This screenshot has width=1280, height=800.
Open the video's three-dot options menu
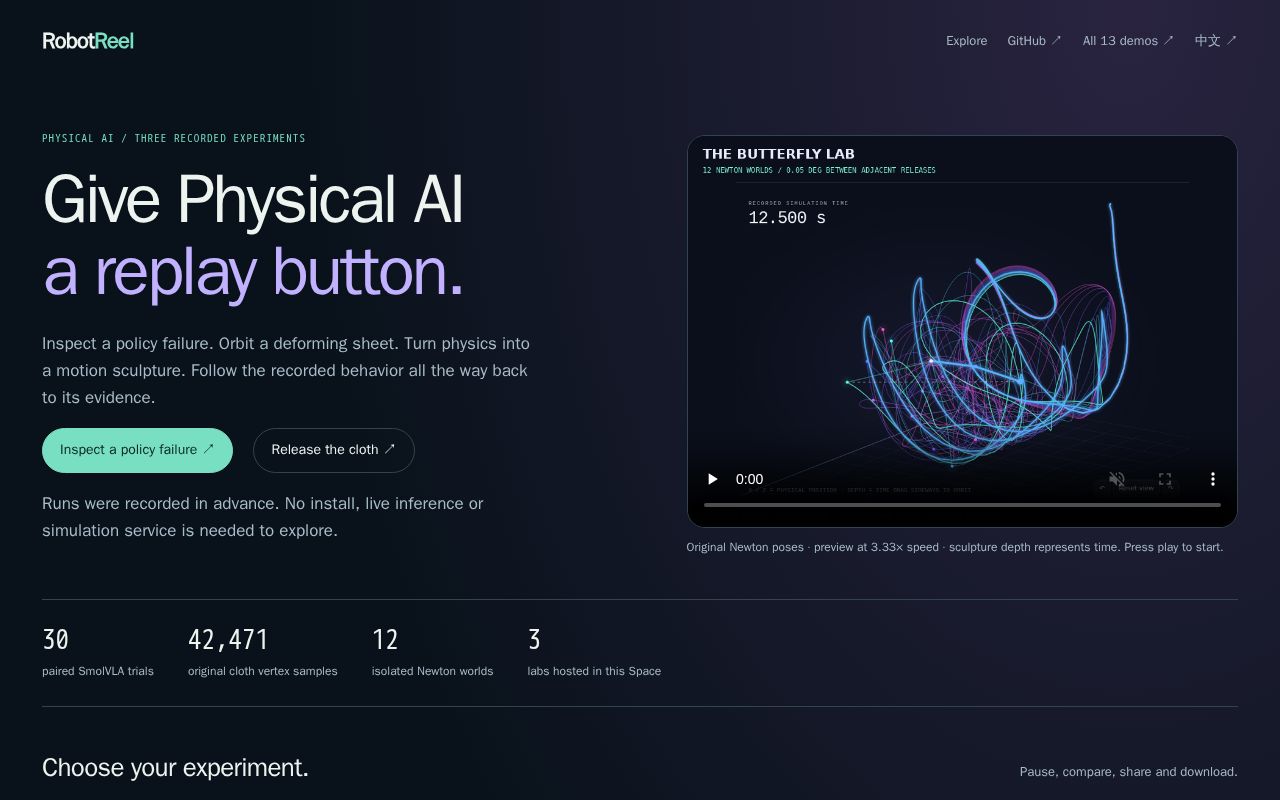[x=1213, y=479]
